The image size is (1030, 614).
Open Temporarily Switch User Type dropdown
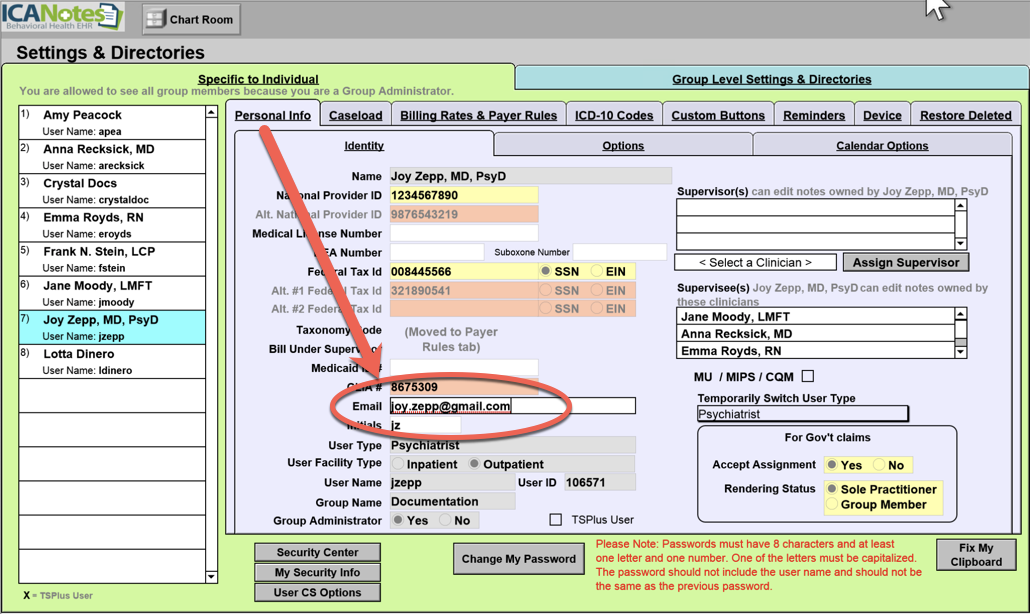pos(802,414)
